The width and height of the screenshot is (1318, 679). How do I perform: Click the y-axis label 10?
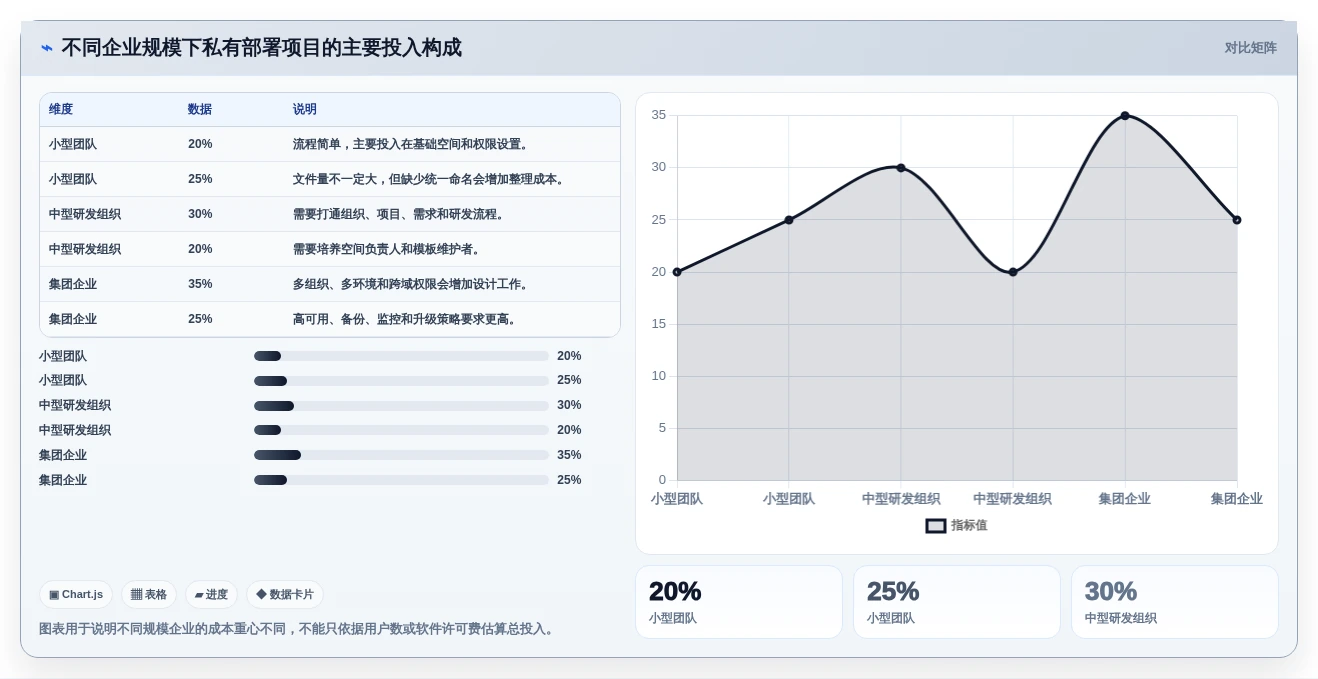pyautogui.click(x=659, y=376)
